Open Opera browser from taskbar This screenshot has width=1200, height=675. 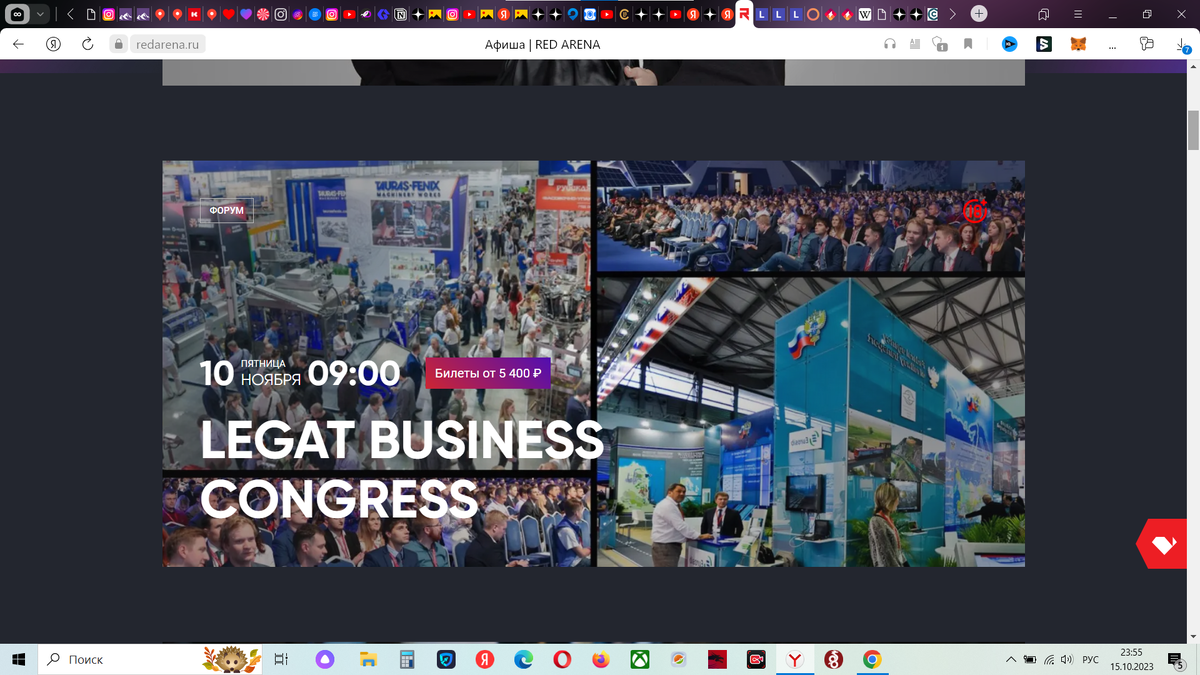point(562,659)
